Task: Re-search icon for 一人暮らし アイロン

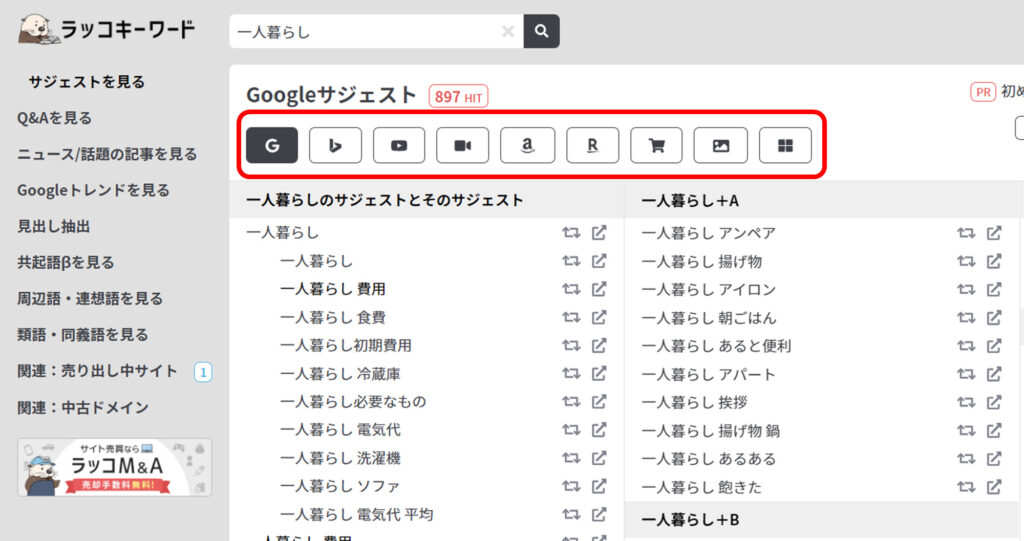Action: pyautogui.click(x=966, y=289)
